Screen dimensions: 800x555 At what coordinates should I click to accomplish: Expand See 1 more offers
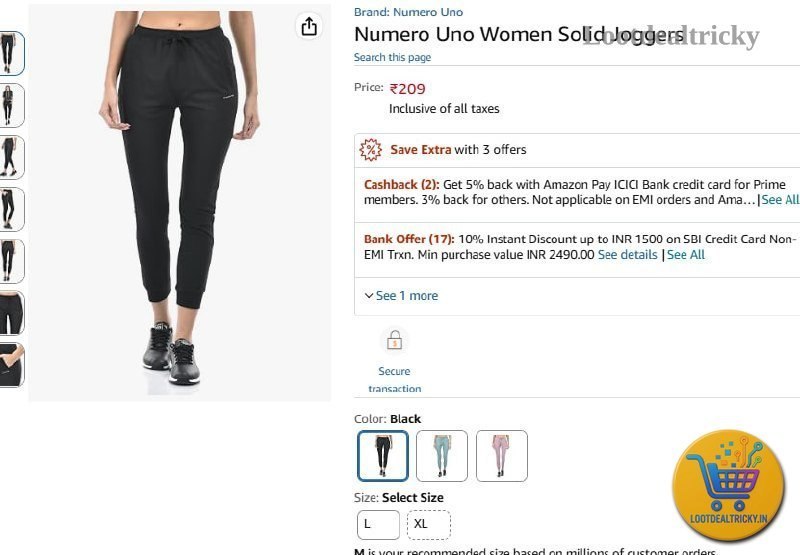(402, 296)
